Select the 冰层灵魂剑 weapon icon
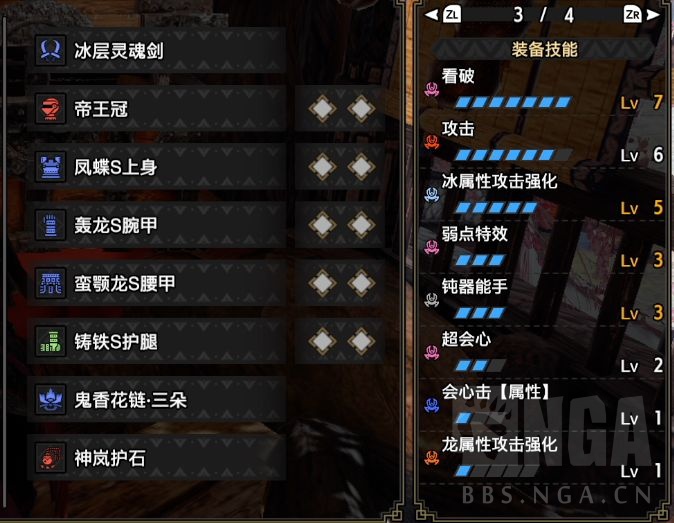Viewport: 674px width, 523px height. click(x=51, y=50)
